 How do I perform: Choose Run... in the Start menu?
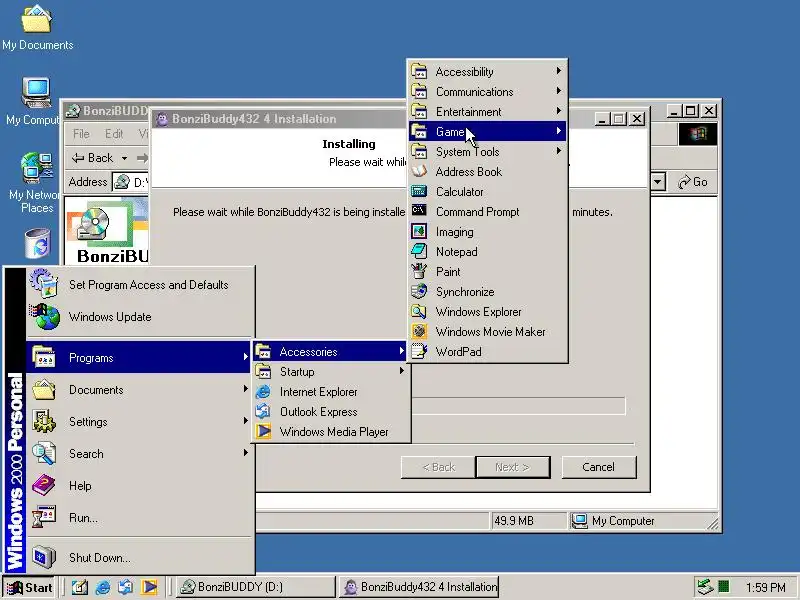tap(138, 517)
